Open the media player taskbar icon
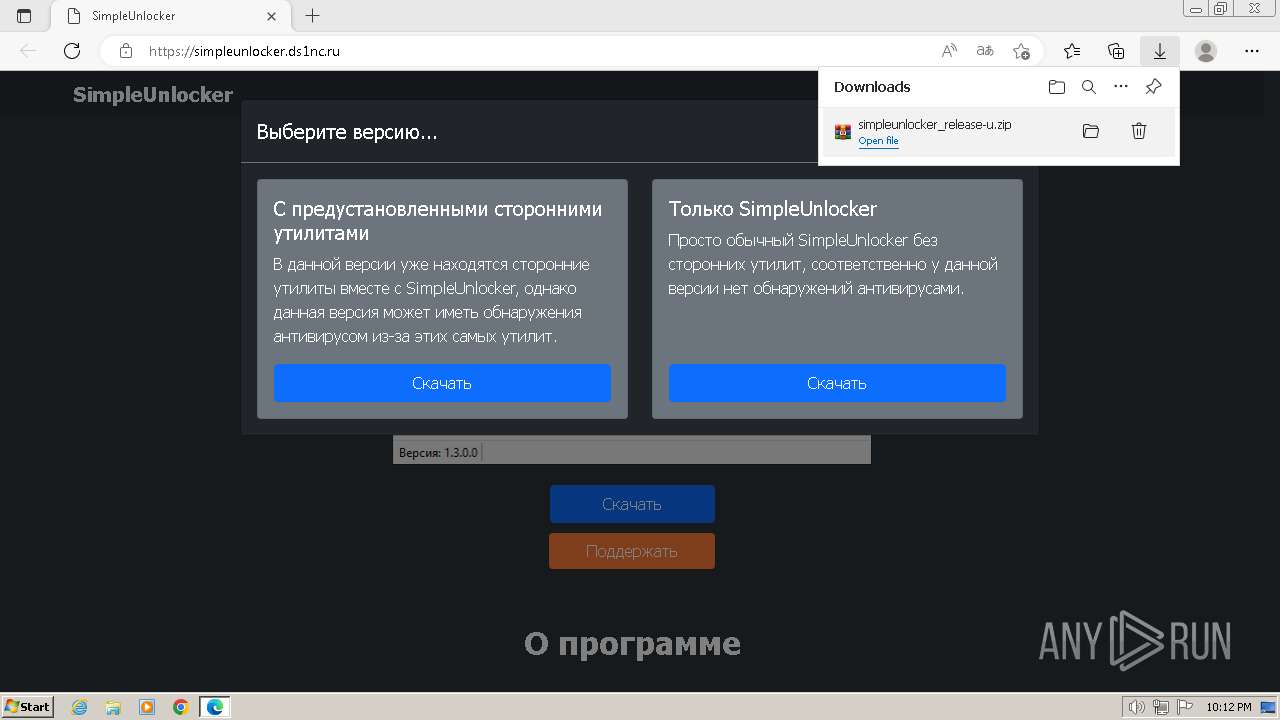The height and width of the screenshot is (720, 1280). point(147,707)
